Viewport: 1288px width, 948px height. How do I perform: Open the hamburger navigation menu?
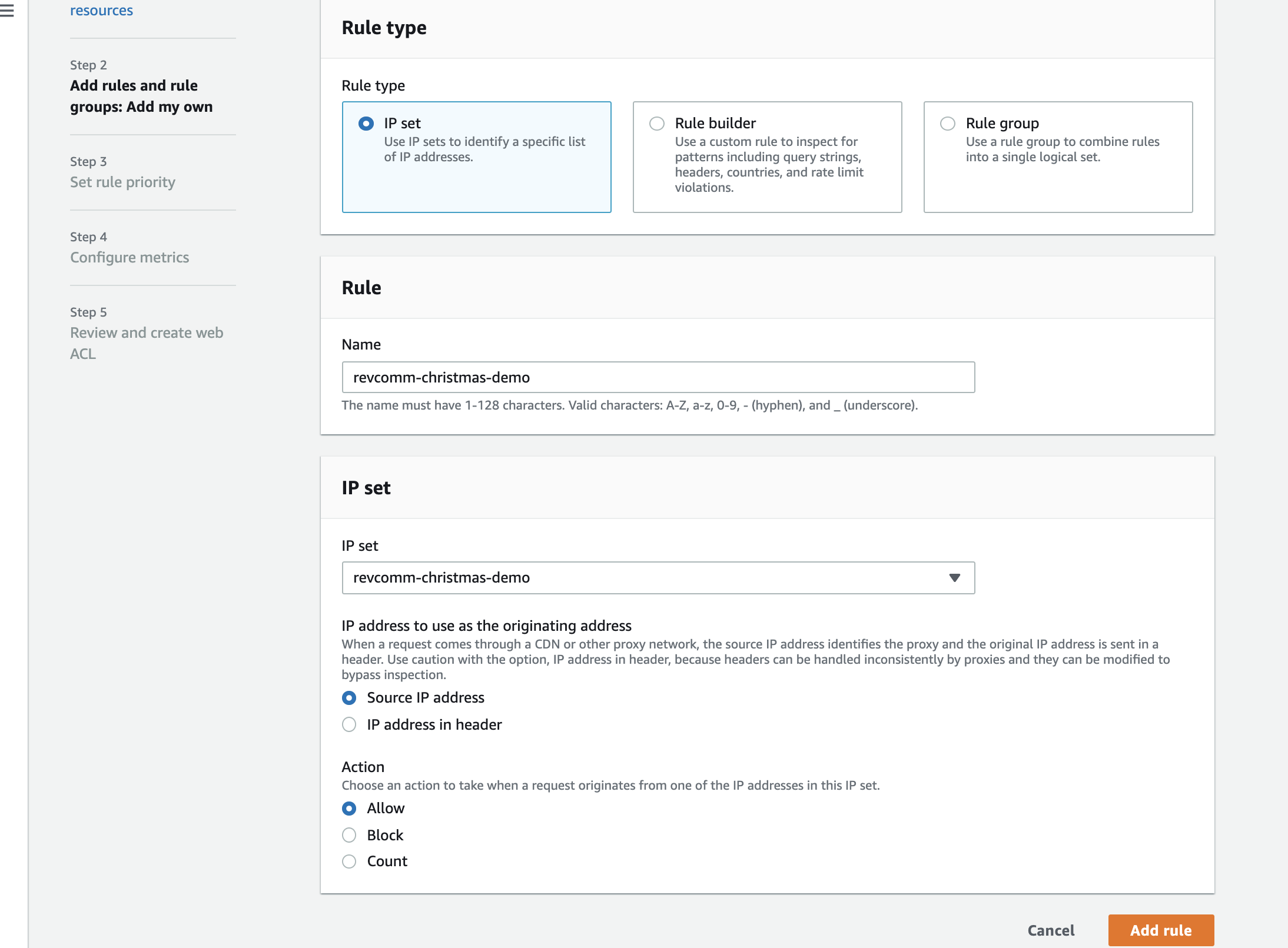pyautogui.click(x=7, y=11)
